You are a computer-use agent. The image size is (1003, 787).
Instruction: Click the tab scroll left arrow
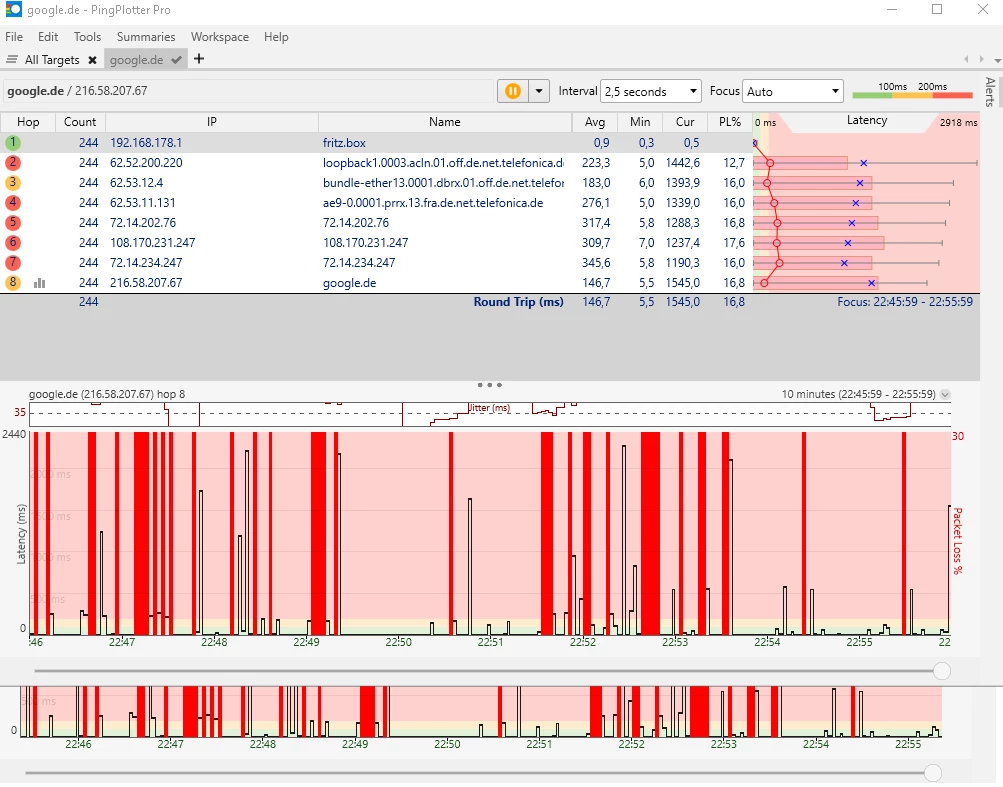tap(966, 60)
